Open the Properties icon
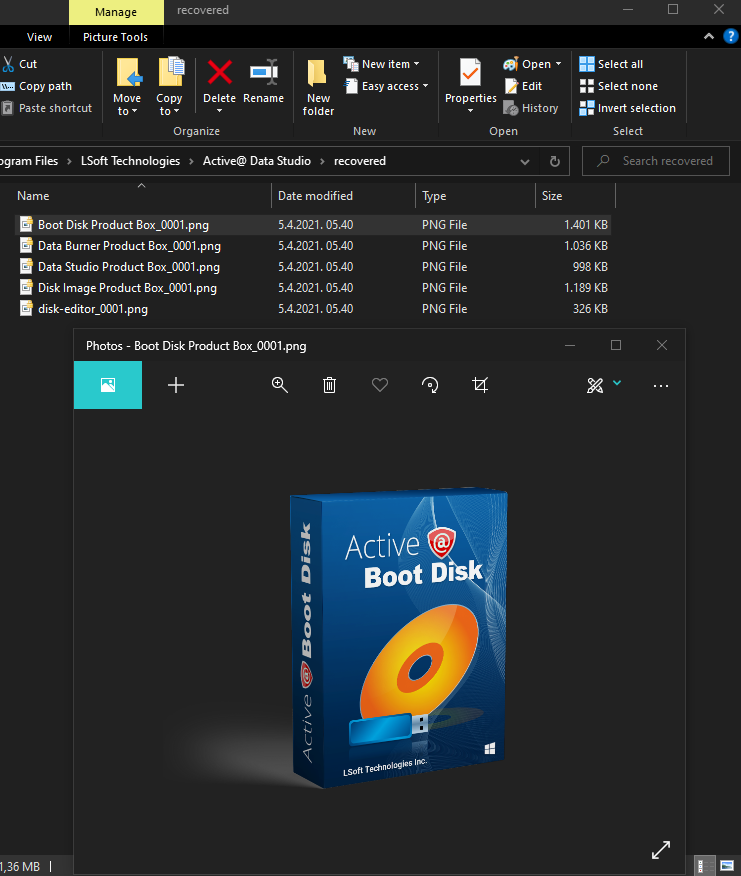The height and width of the screenshot is (876, 741). click(x=470, y=73)
